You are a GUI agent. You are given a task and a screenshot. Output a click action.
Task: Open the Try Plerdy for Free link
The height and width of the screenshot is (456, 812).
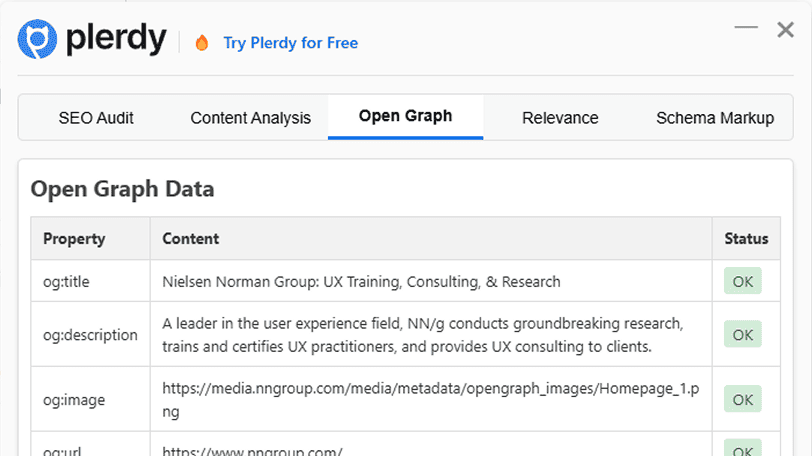point(290,43)
